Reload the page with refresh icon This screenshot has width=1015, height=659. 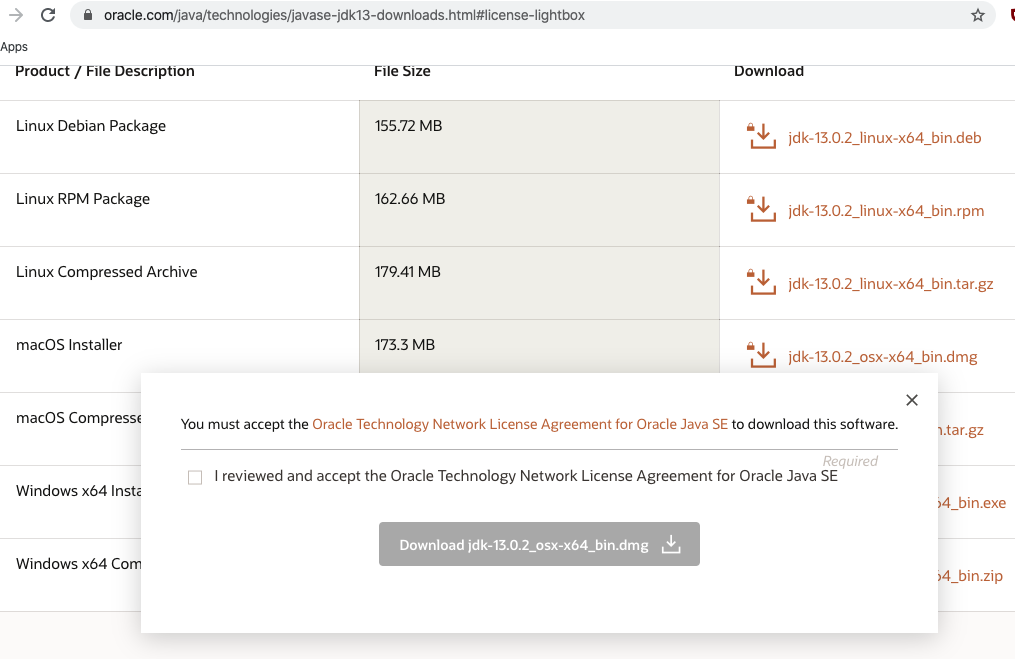pyautogui.click(x=48, y=15)
